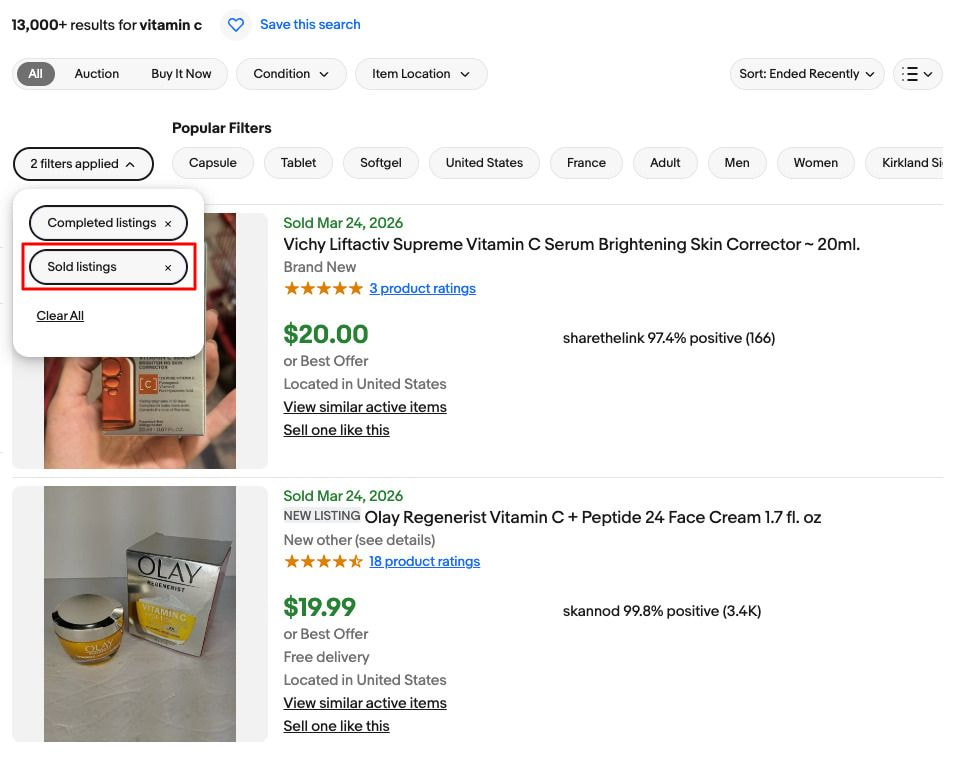Image resolution: width=957 pixels, height=763 pixels.
Task: Switch to the Auction tab
Action: (x=96, y=74)
